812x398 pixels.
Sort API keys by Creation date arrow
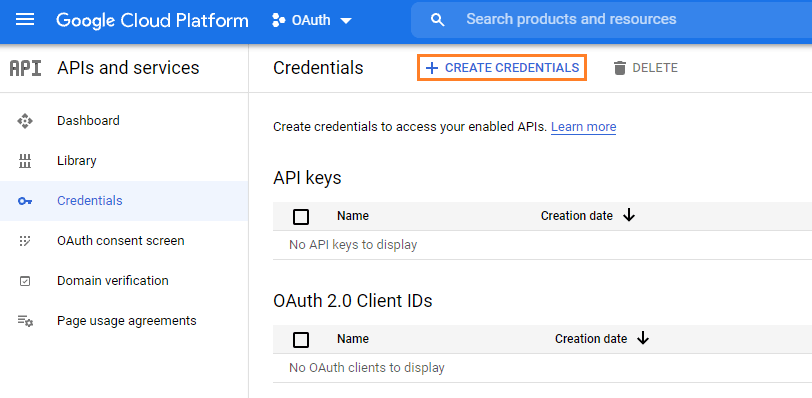629,215
